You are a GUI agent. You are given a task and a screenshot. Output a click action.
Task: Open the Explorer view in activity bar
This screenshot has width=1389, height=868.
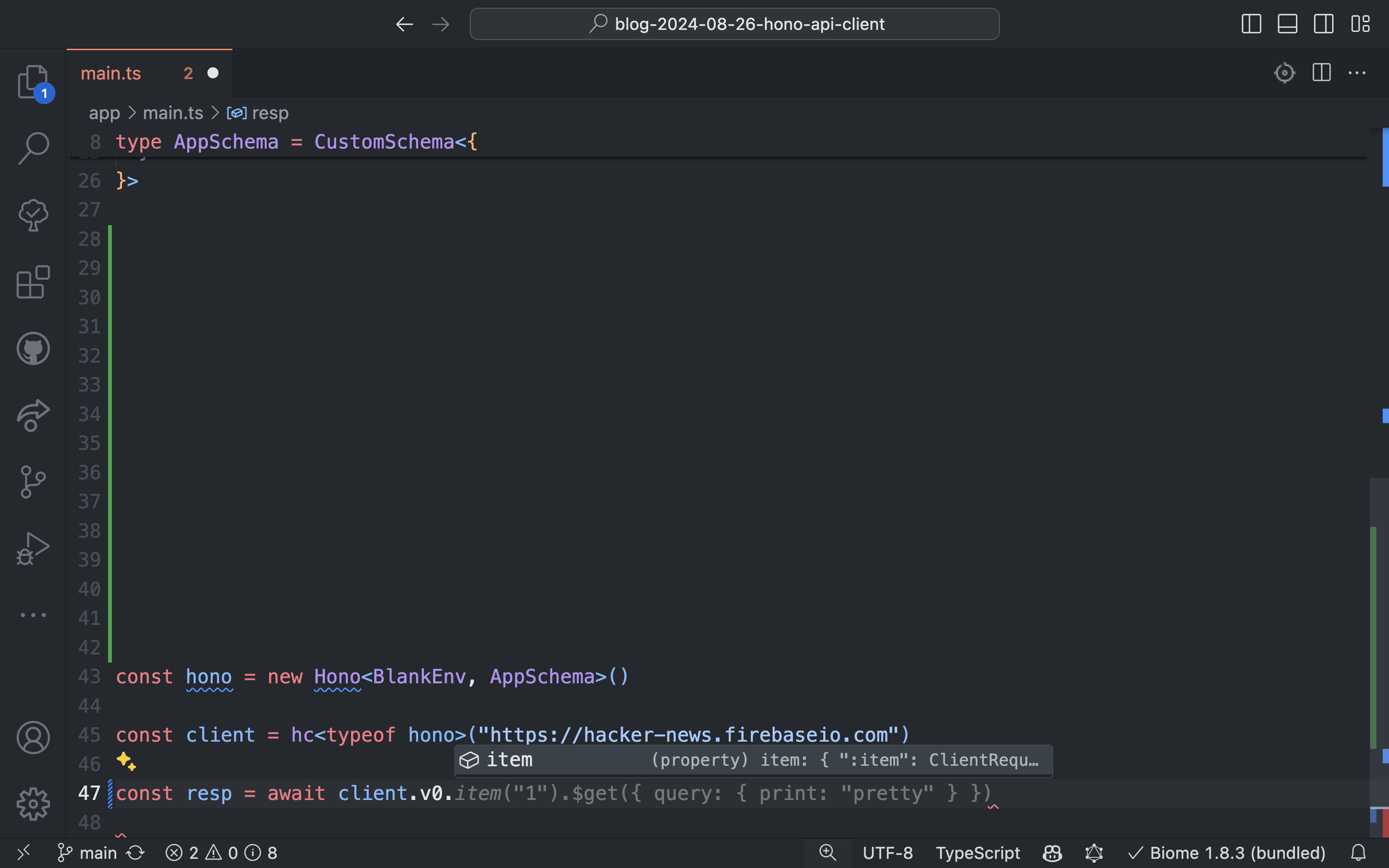tap(33, 81)
